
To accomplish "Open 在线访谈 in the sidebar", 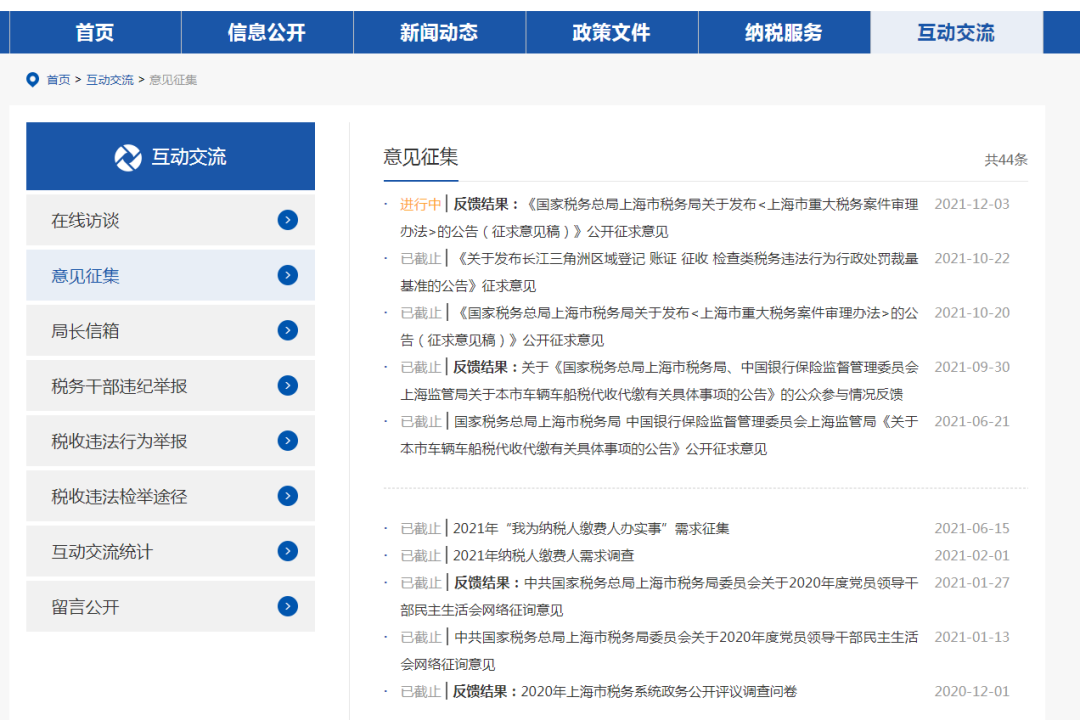I will pyautogui.click(x=170, y=220).
